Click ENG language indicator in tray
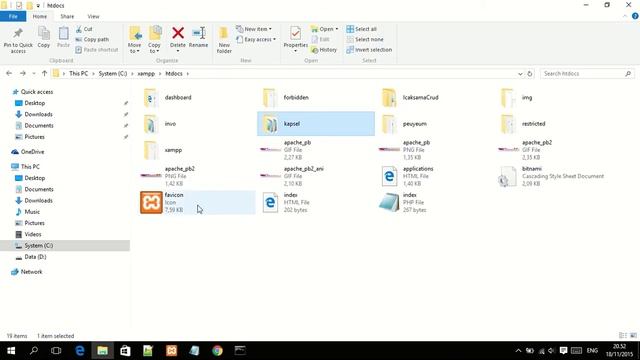This screenshot has width=640, height=360. click(592, 351)
